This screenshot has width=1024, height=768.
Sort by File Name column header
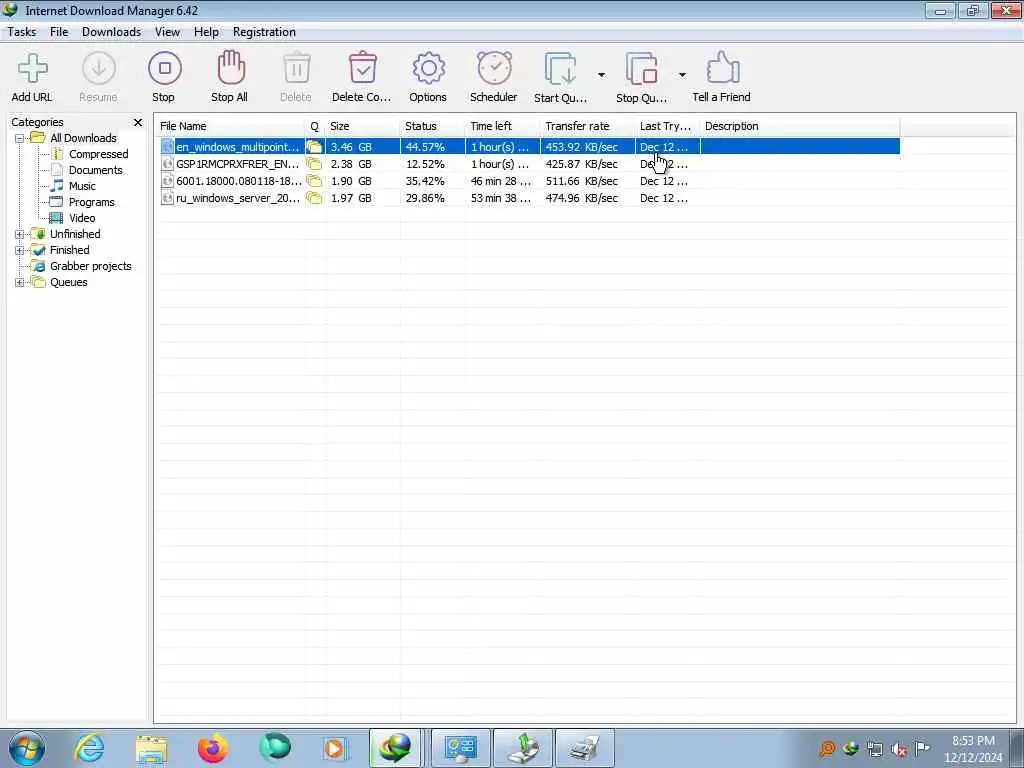pyautogui.click(x=231, y=126)
